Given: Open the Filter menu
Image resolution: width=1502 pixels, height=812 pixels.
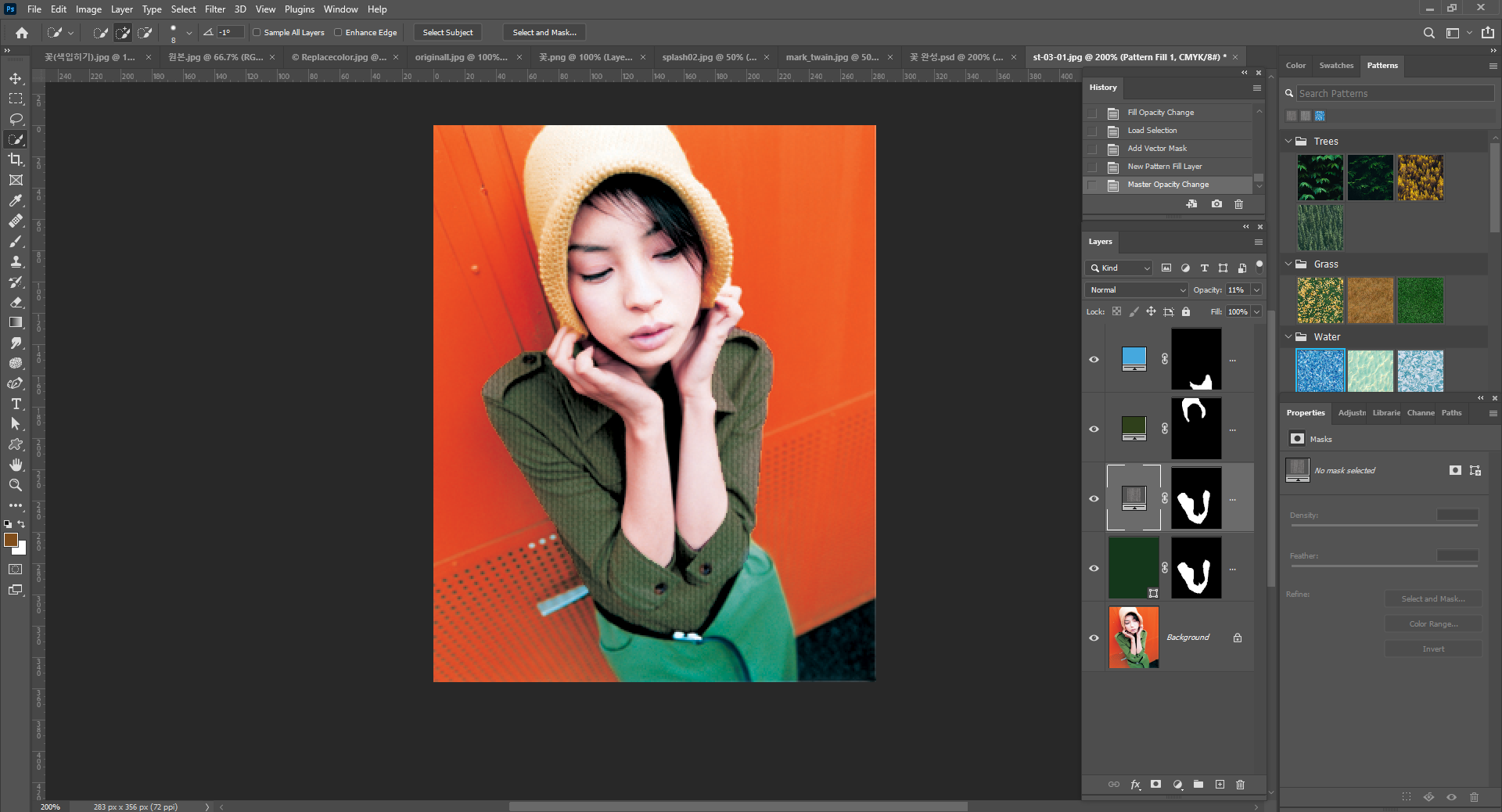Looking at the screenshot, I should 214,9.
